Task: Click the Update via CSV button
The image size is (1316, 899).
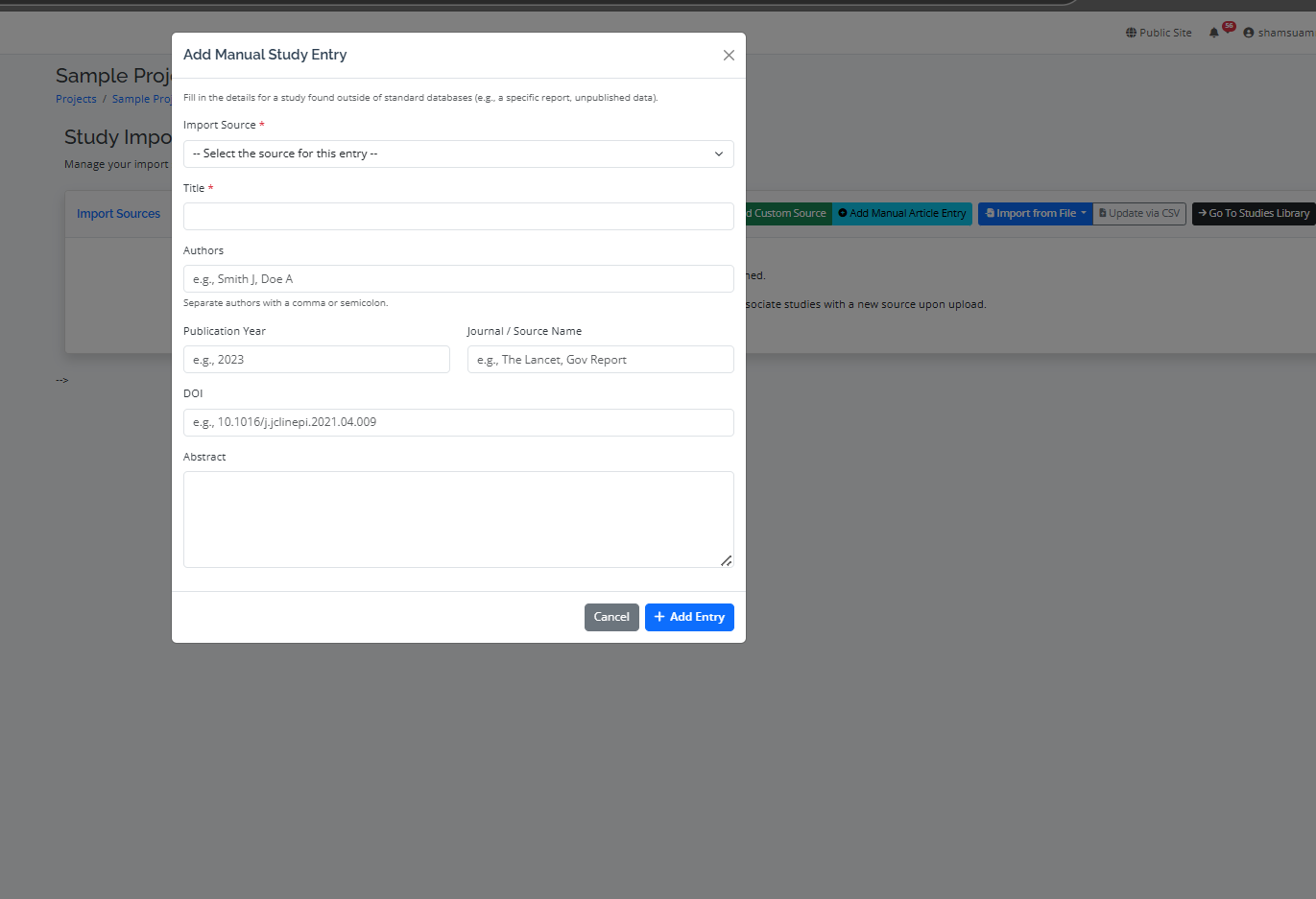Action: [1139, 213]
